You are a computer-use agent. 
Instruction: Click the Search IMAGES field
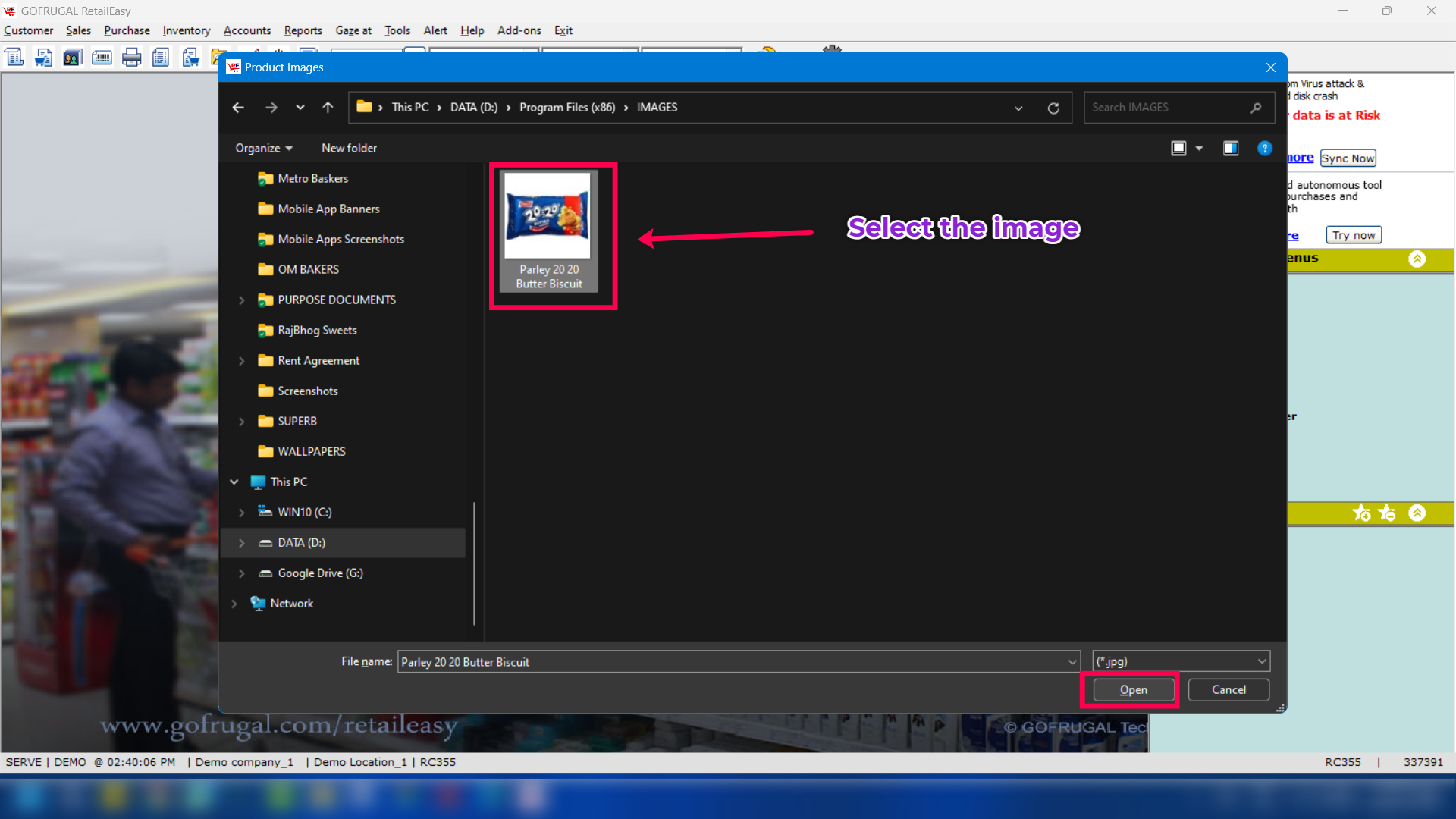click(1168, 108)
